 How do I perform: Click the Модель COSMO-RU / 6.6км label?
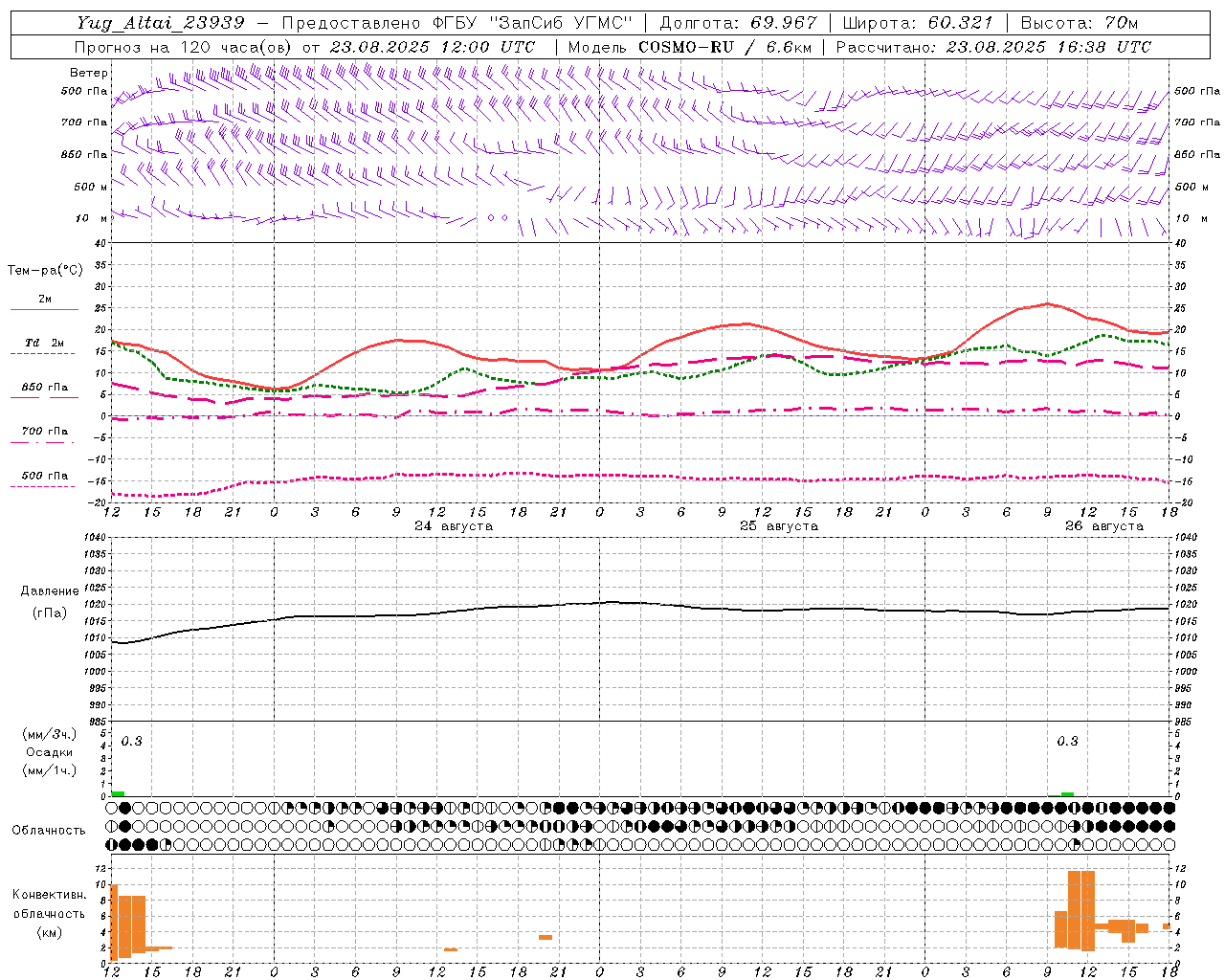pyautogui.click(x=690, y=47)
